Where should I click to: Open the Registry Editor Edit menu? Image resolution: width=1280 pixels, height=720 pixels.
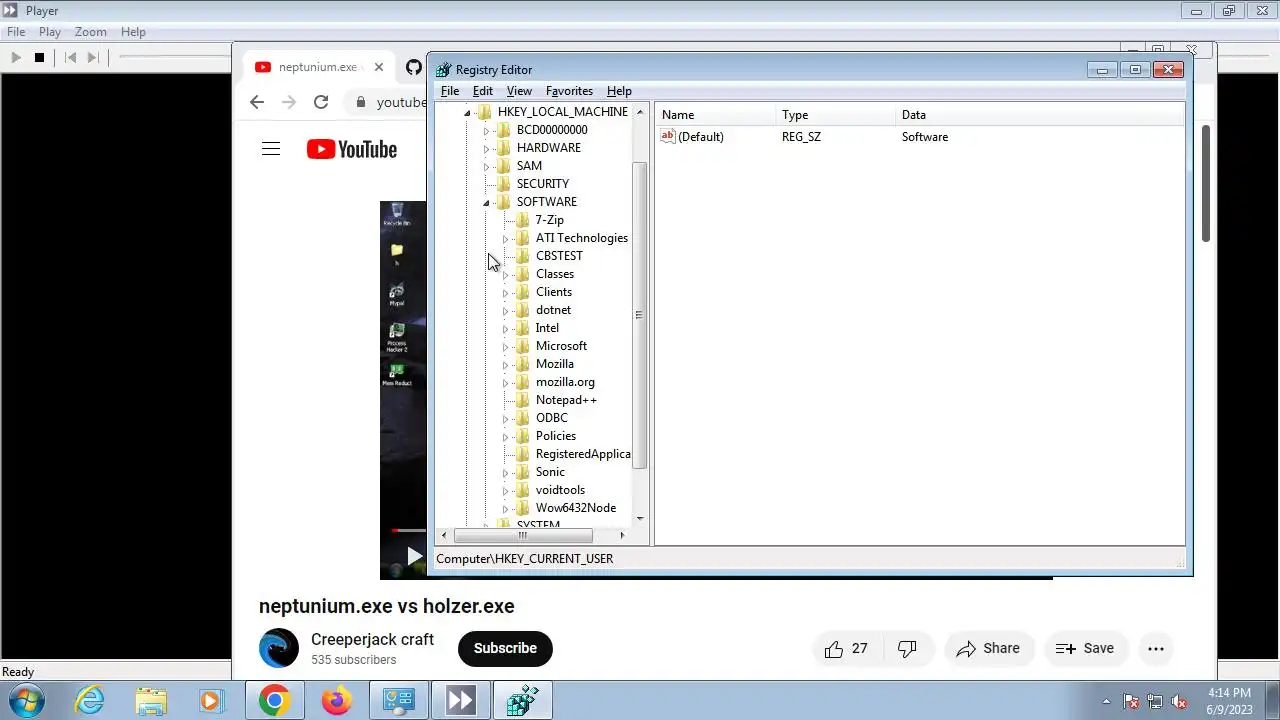[x=482, y=91]
